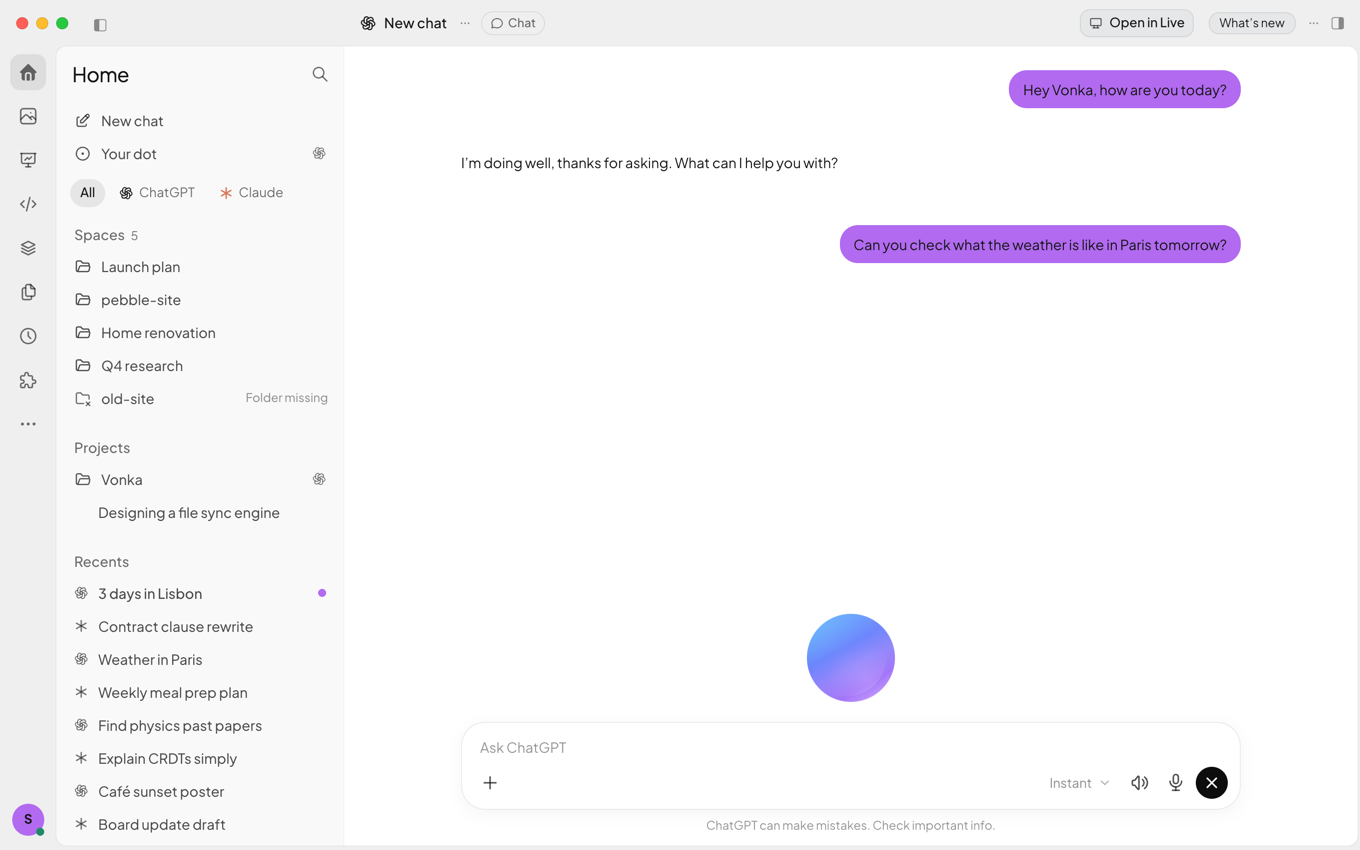Open the presentation board icon in left rail
Viewport: 1360px width, 850px height.
pos(28,160)
